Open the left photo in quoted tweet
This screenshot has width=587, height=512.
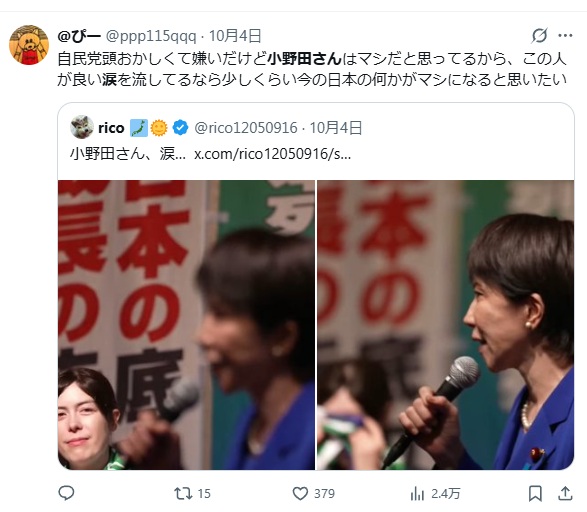coord(186,325)
